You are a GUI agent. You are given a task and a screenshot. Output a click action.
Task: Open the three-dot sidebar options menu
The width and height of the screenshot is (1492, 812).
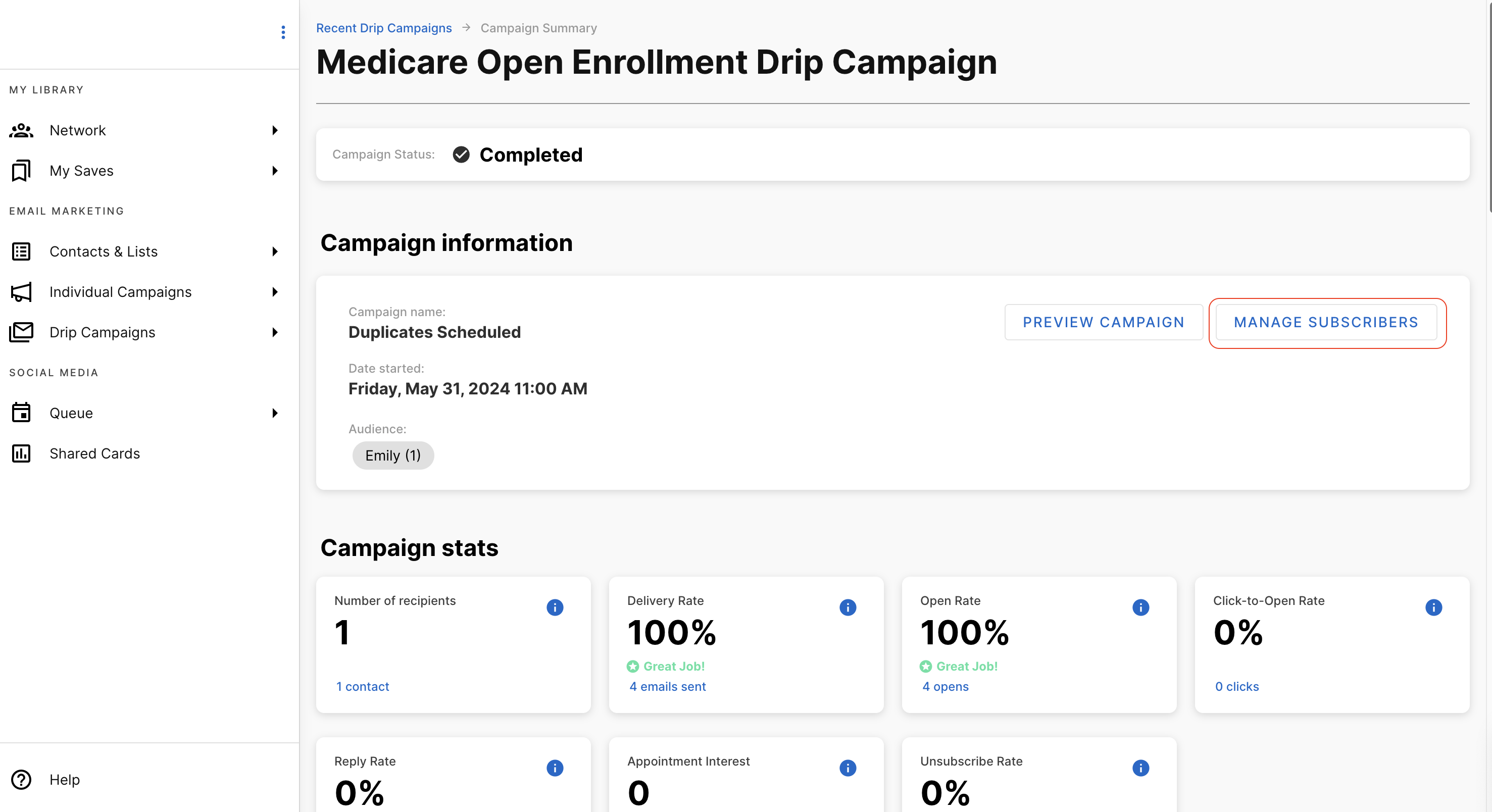pyautogui.click(x=283, y=32)
